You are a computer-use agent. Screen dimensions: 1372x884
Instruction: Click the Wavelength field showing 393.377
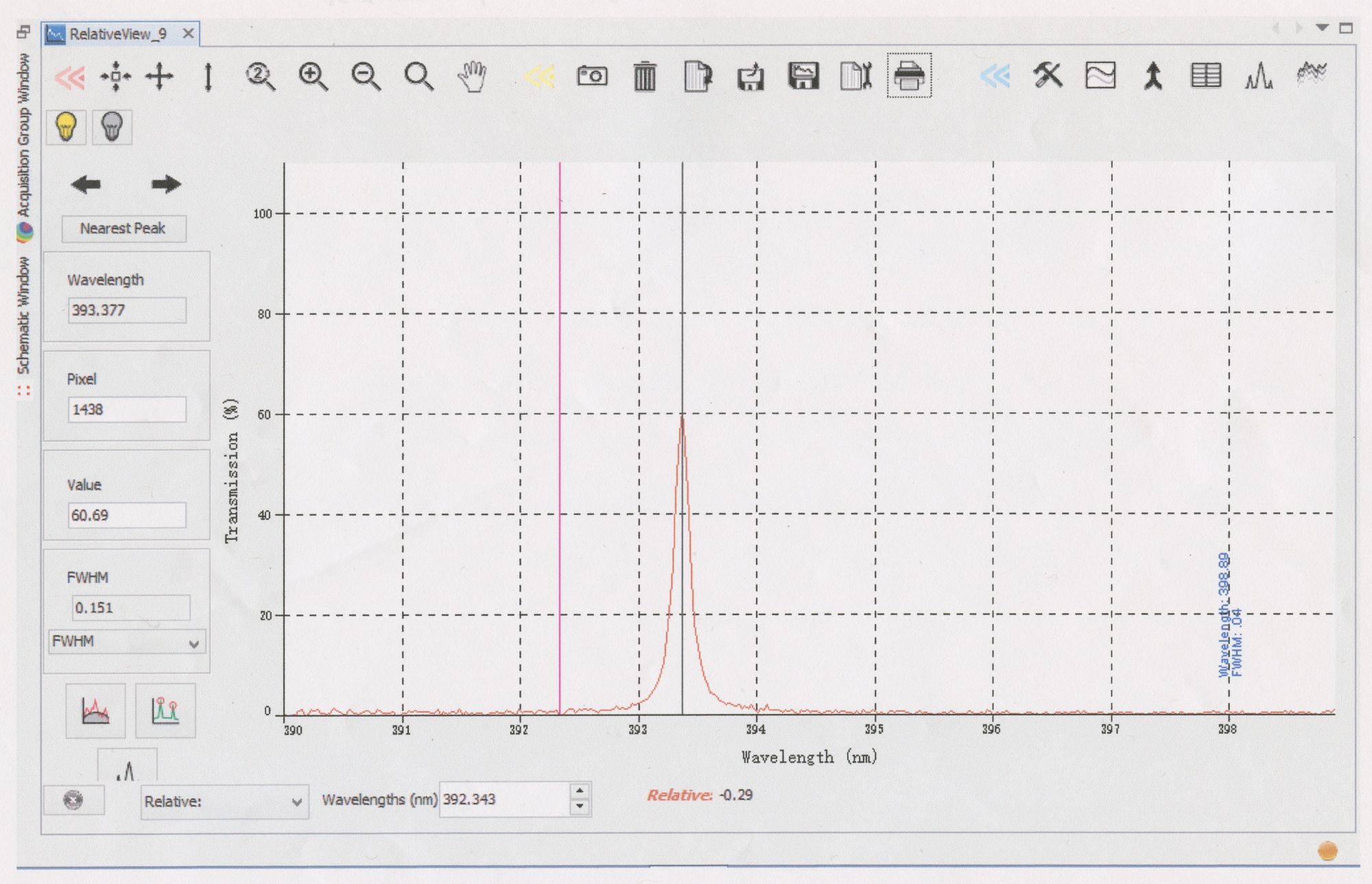click(127, 310)
